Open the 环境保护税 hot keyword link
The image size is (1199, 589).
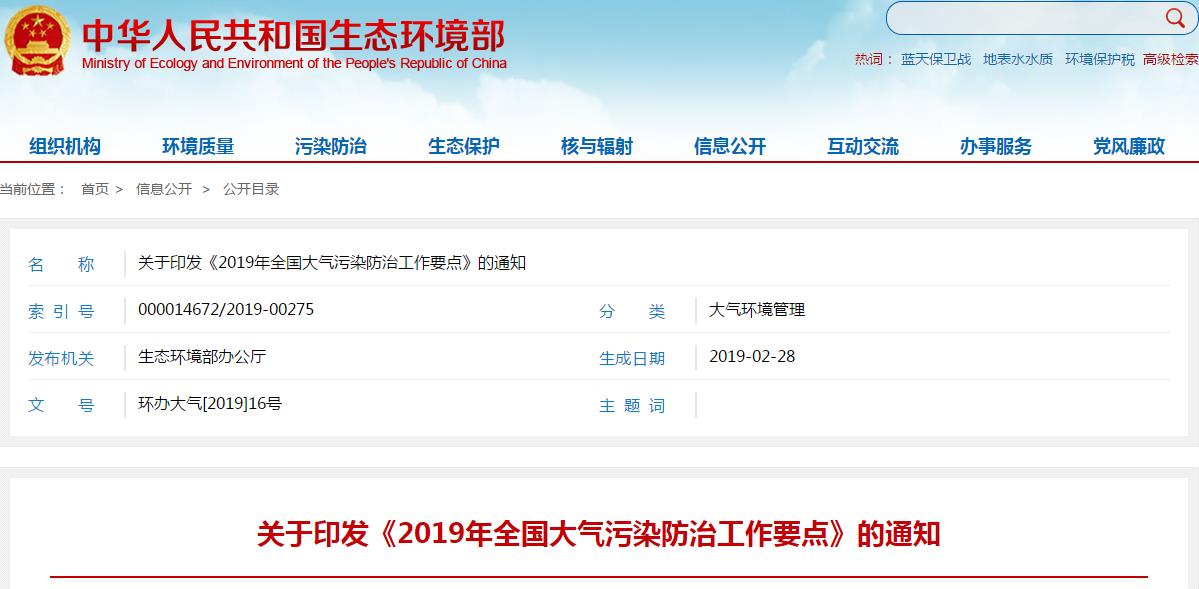click(1100, 59)
